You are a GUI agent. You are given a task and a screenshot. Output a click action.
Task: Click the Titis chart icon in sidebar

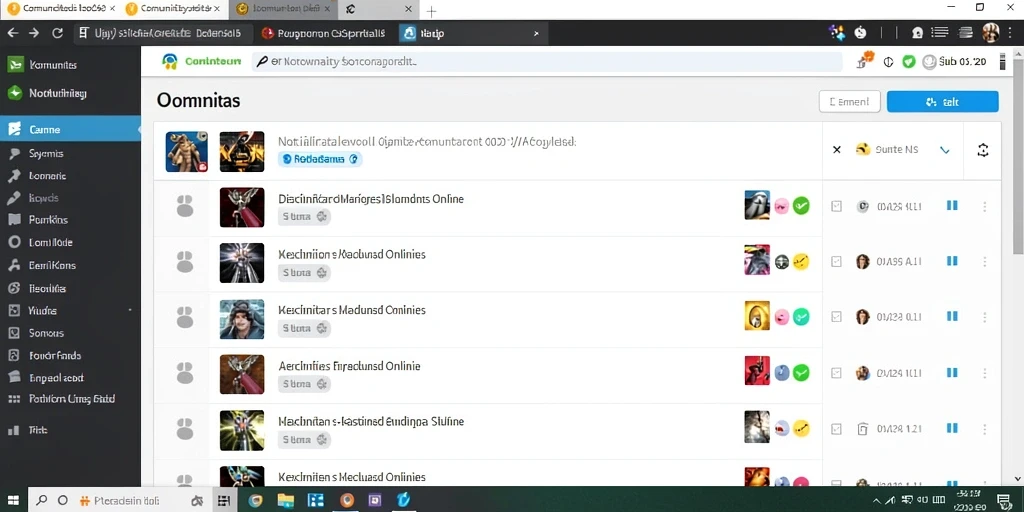coord(14,430)
